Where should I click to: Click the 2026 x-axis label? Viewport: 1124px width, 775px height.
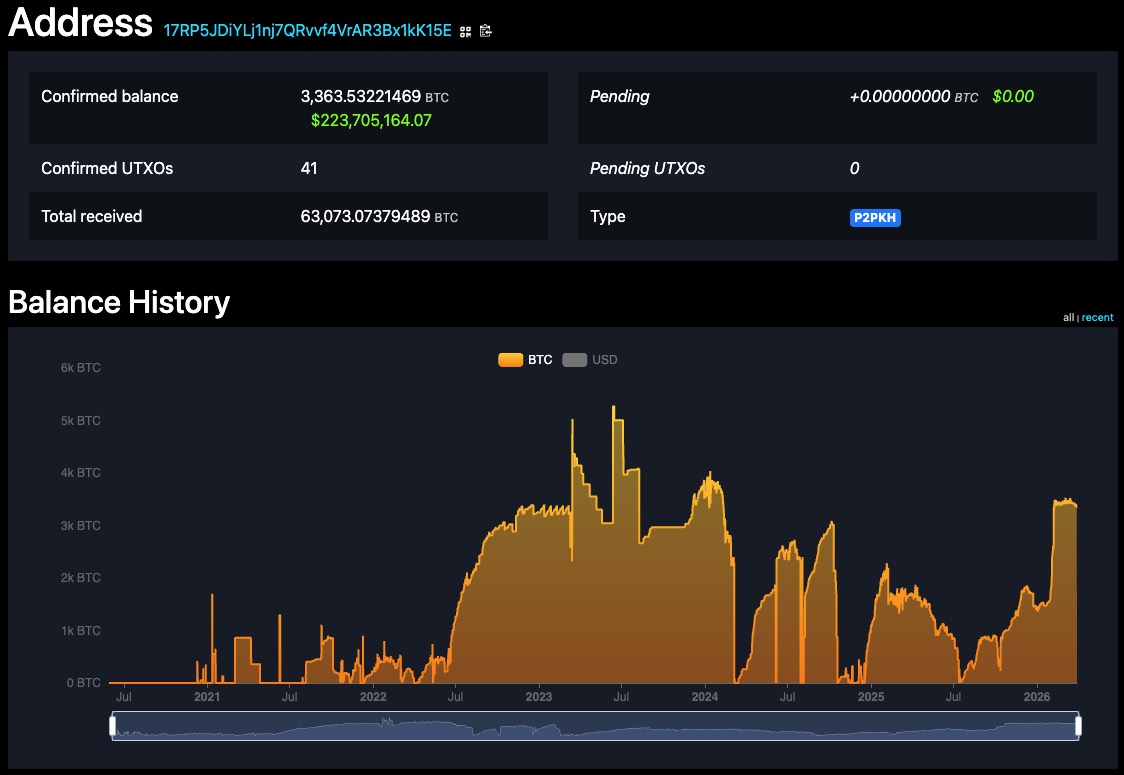[x=1037, y=697]
